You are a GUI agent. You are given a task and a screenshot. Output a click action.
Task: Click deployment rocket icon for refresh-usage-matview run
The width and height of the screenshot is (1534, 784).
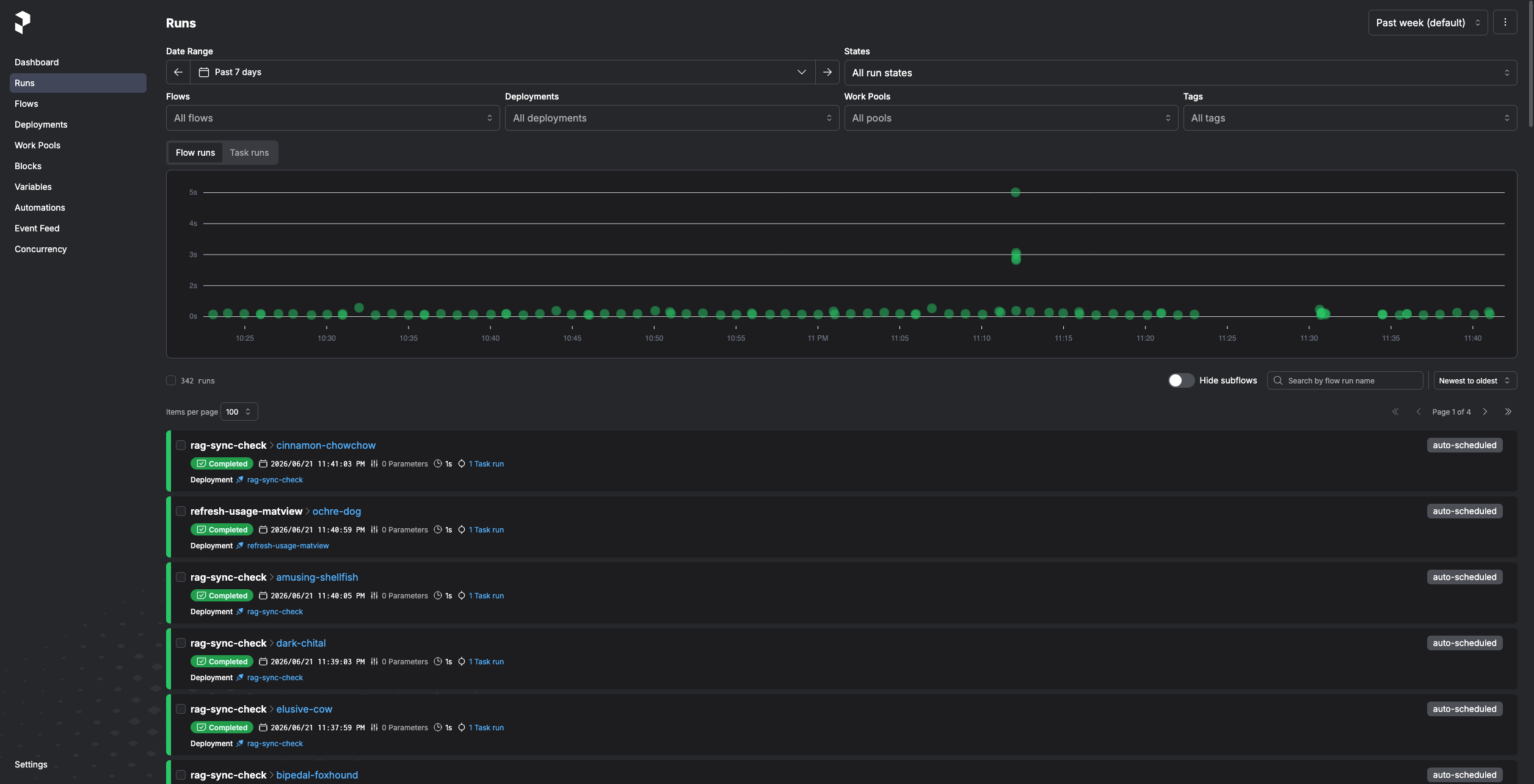(240, 546)
